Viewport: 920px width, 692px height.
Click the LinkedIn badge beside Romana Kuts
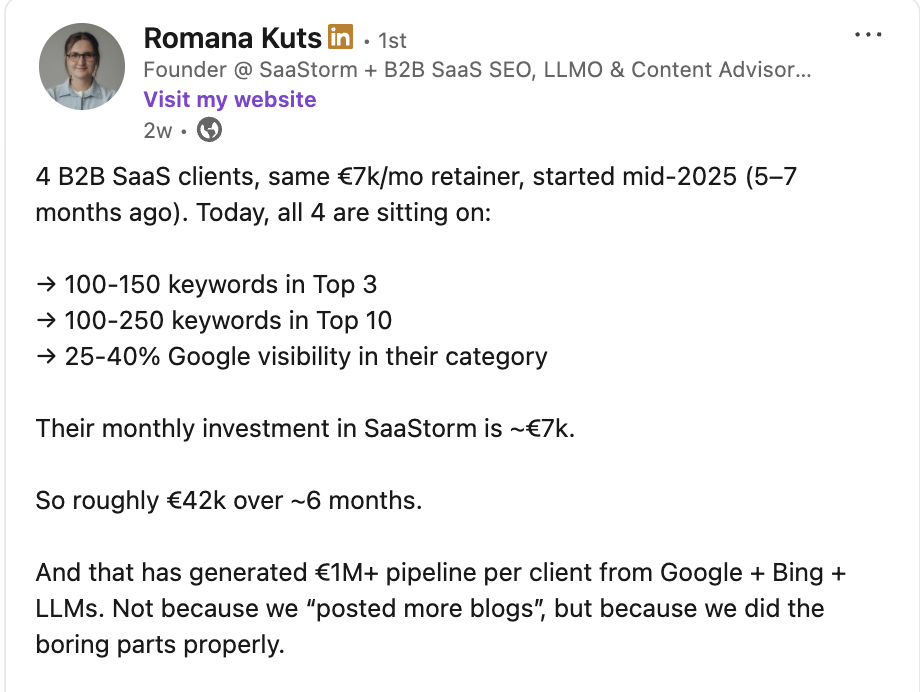pos(338,37)
